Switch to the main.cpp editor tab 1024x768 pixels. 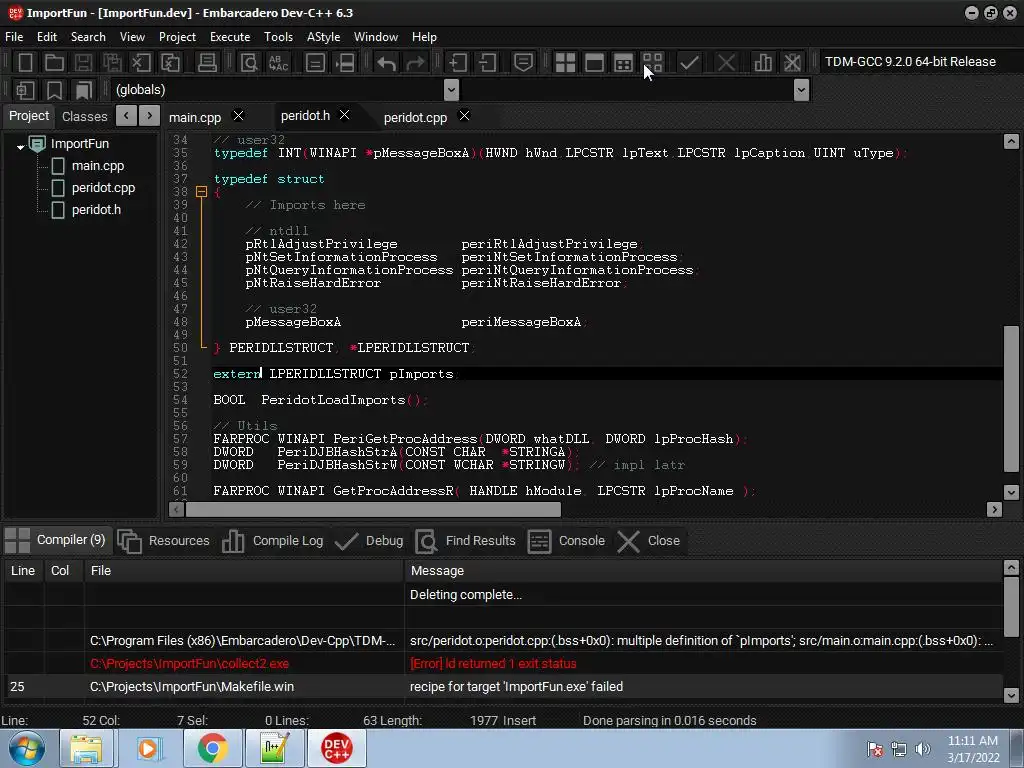[x=195, y=118]
